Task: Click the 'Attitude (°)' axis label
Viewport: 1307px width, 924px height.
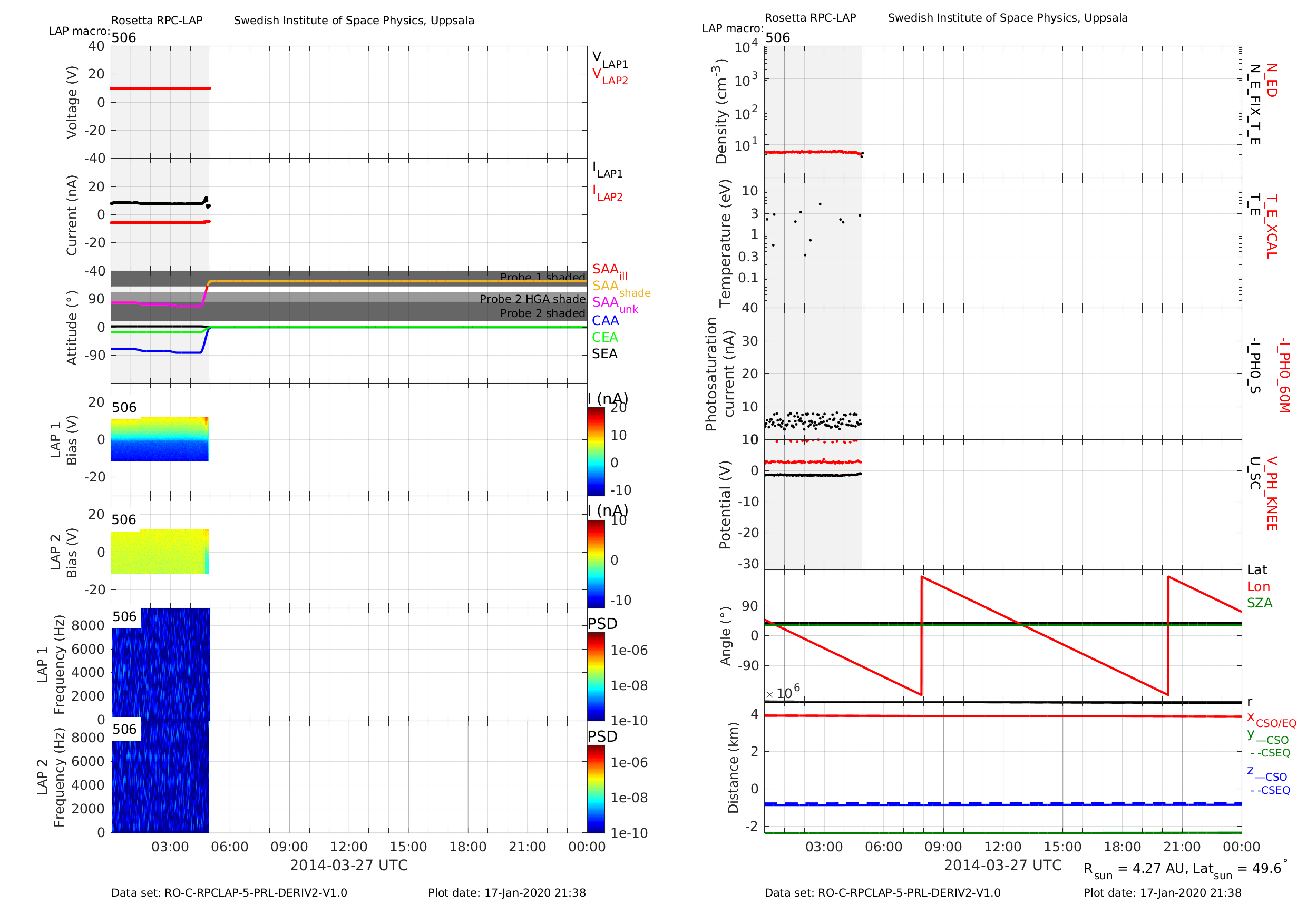Action: pyautogui.click(x=72, y=328)
